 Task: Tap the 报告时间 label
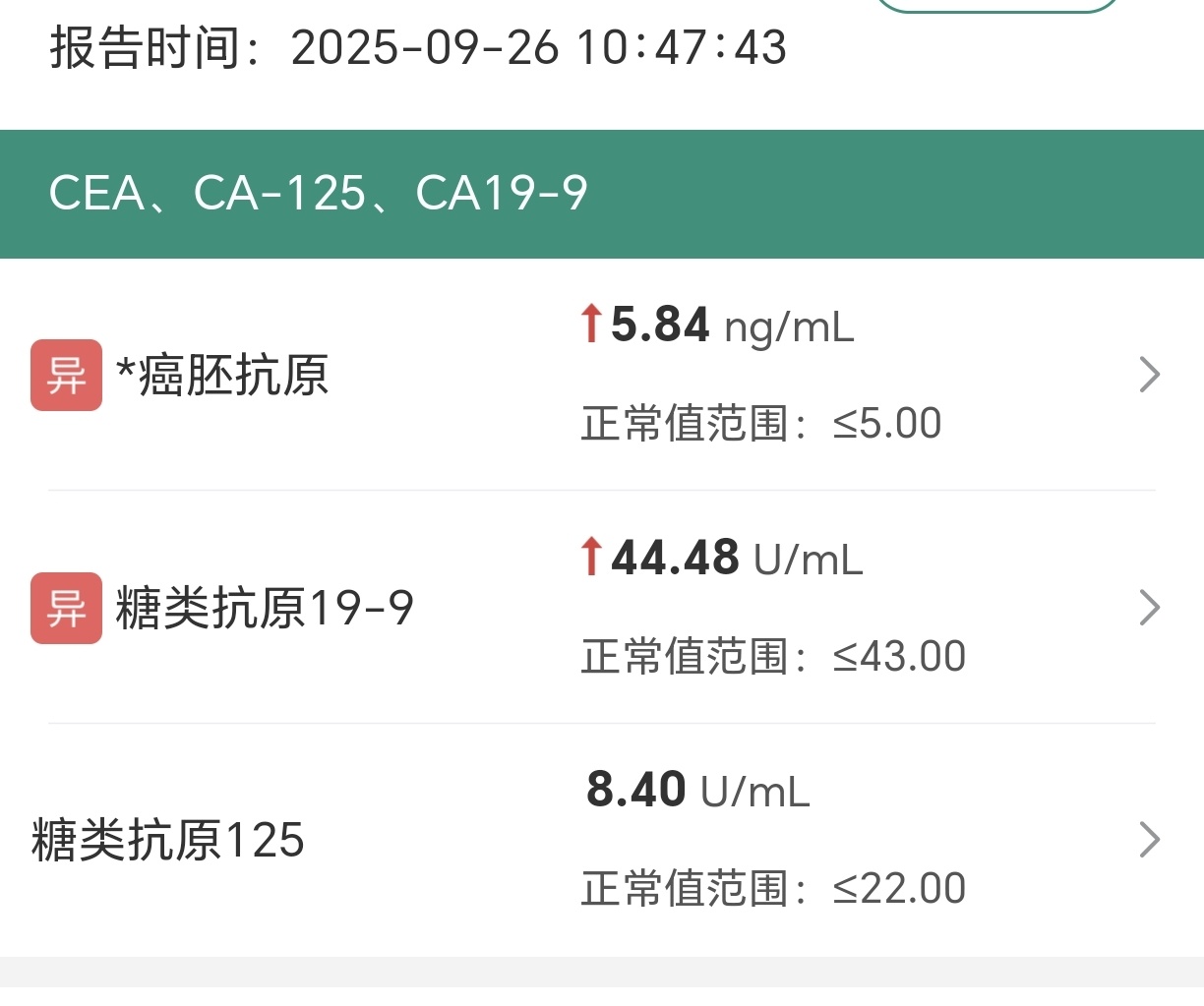point(146,47)
